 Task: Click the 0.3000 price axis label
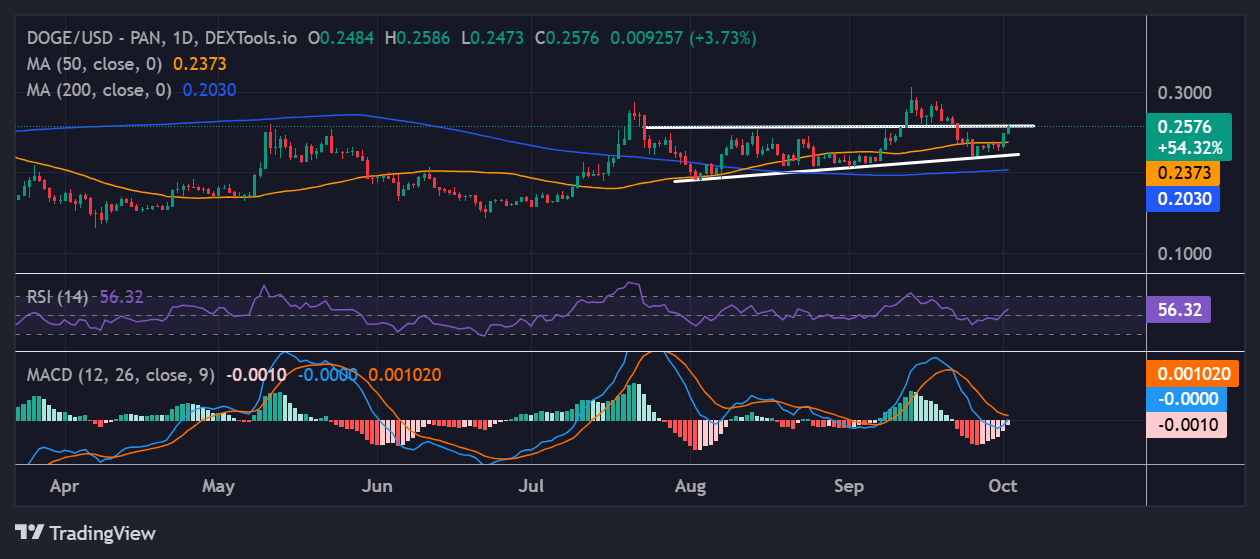coord(1184,93)
